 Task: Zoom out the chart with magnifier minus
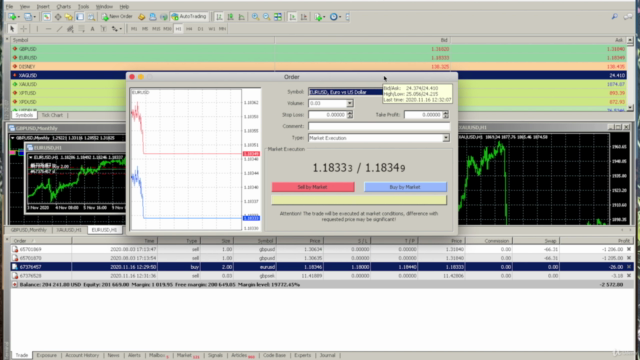click(x=267, y=17)
